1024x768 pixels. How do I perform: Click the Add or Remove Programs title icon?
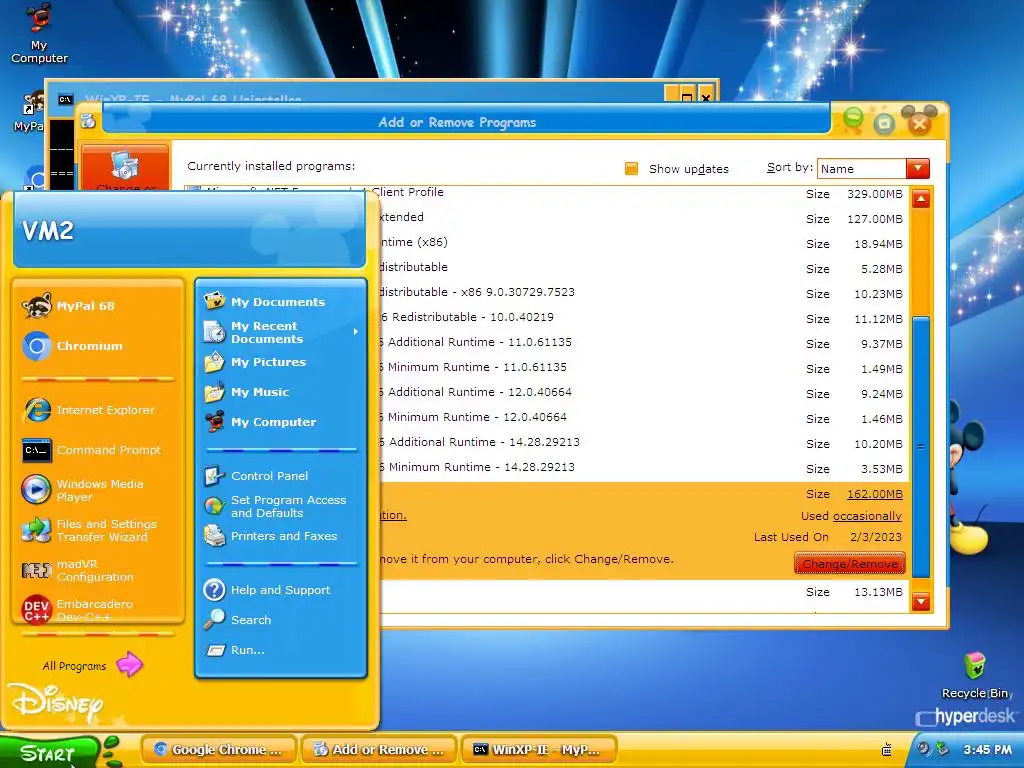pyautogui.click(x=88, y=121)
